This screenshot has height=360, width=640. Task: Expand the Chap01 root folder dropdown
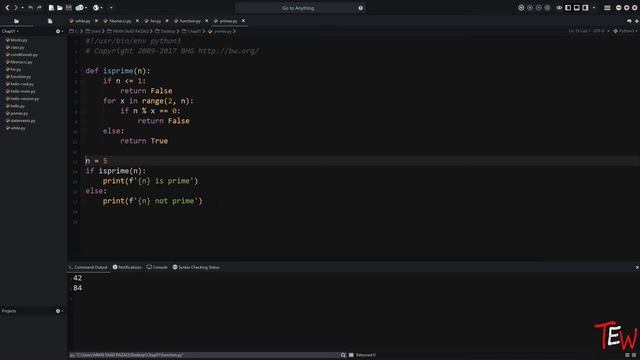click(10, 31)
